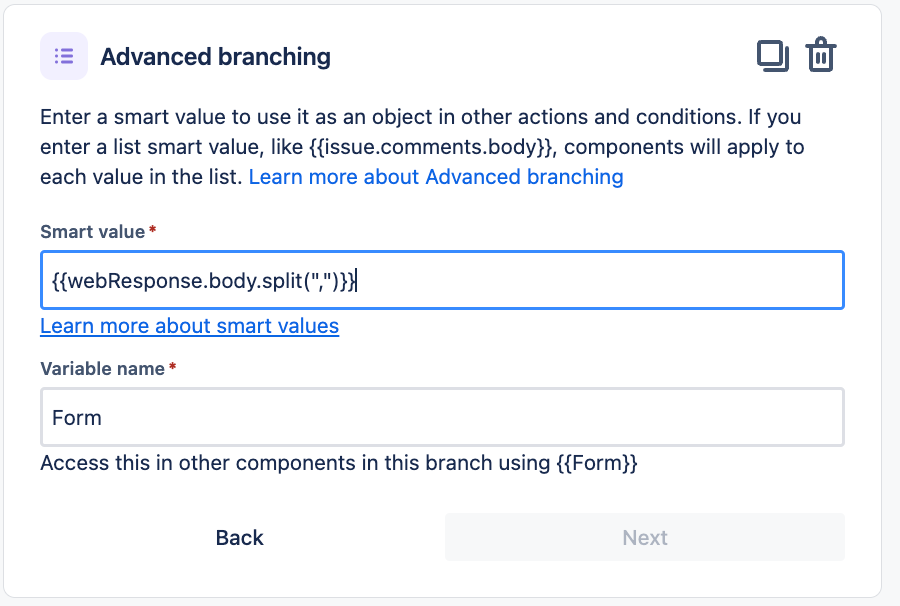
Task: Duplicate this component using the copy icon
Action: point(773,56)
